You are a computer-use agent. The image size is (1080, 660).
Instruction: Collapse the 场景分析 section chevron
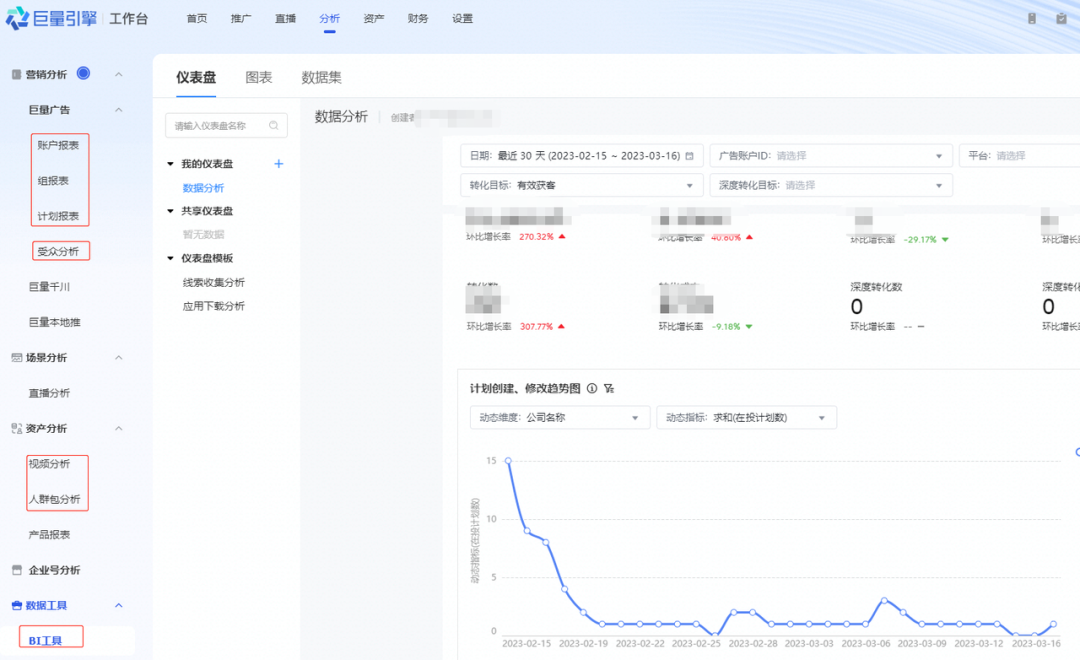(118, 358)
